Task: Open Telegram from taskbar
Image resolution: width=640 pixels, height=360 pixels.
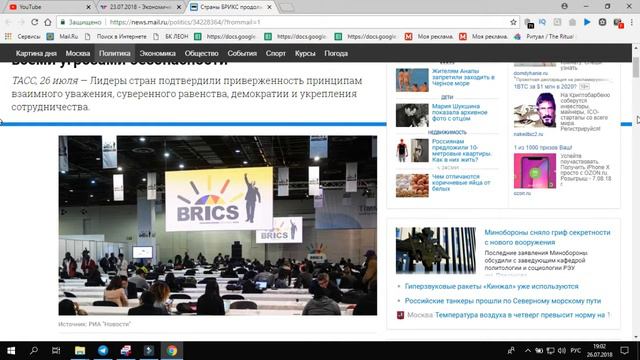Action: click(103, 351)
